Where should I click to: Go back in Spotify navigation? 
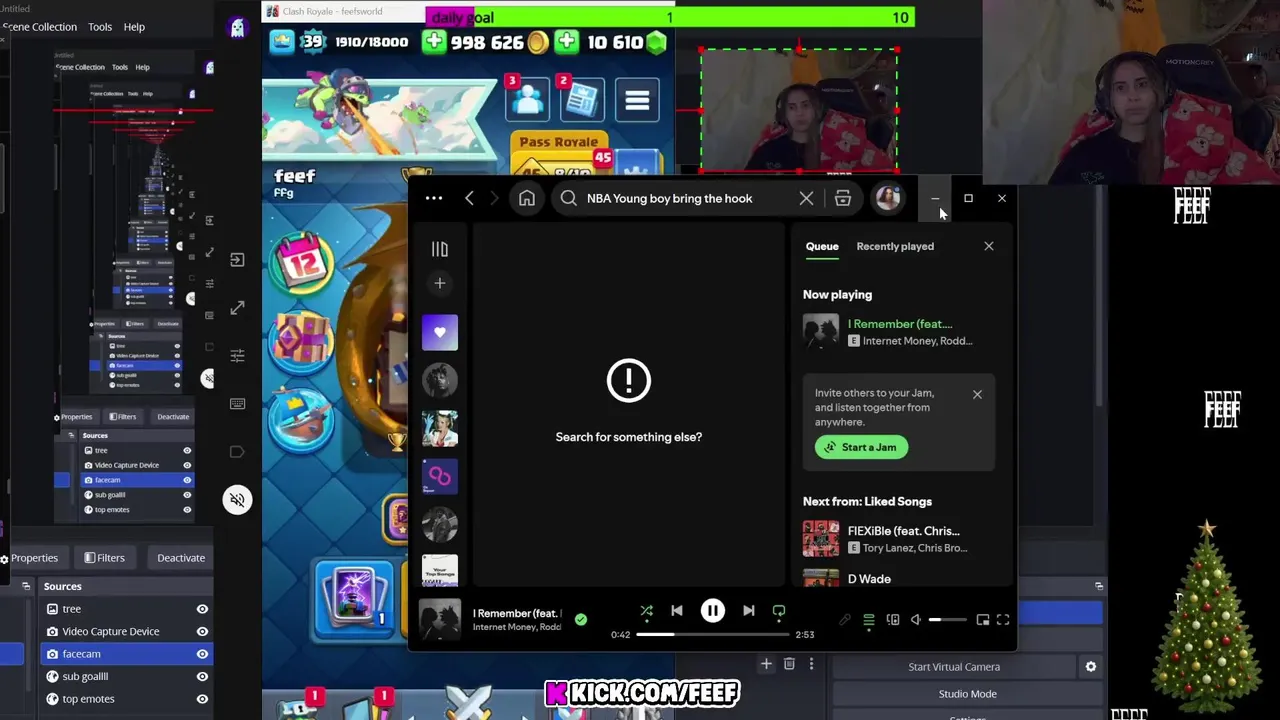click(469, 198)
